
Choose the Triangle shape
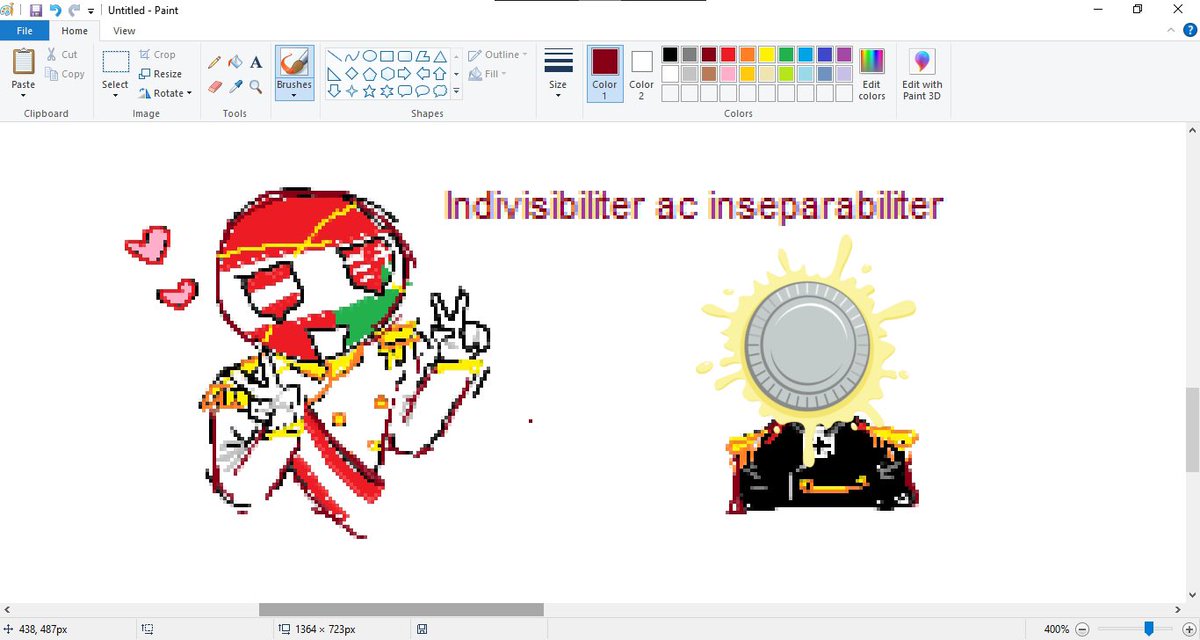(438, 56)
